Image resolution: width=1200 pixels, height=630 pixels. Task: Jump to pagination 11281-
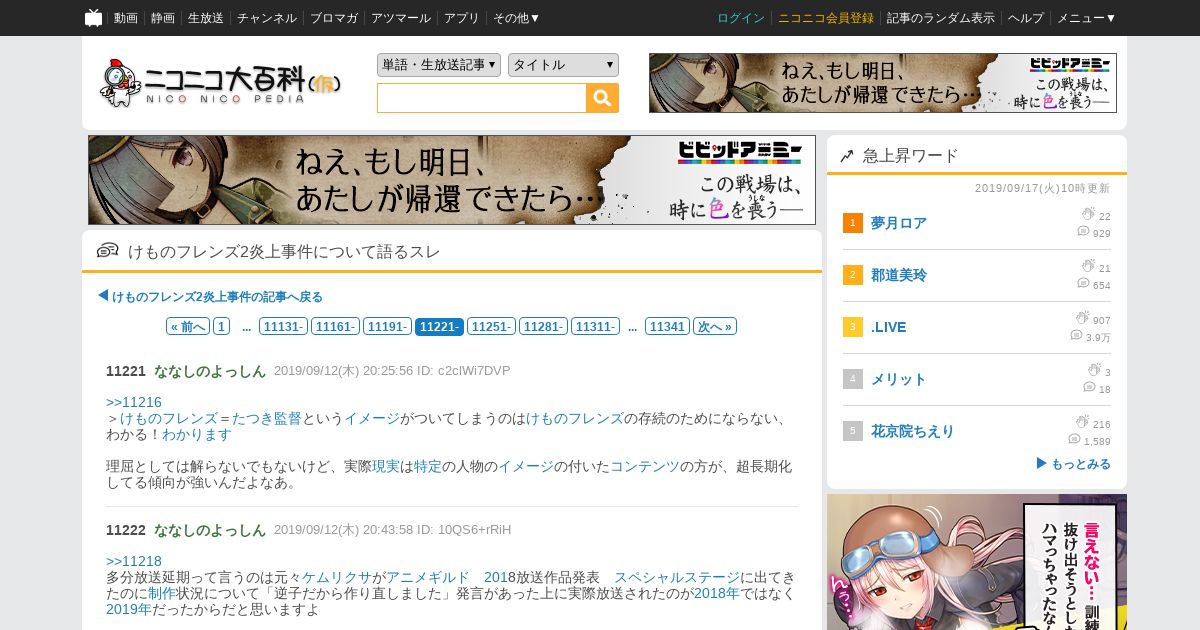pyautogui.click(x=544, y=326)
